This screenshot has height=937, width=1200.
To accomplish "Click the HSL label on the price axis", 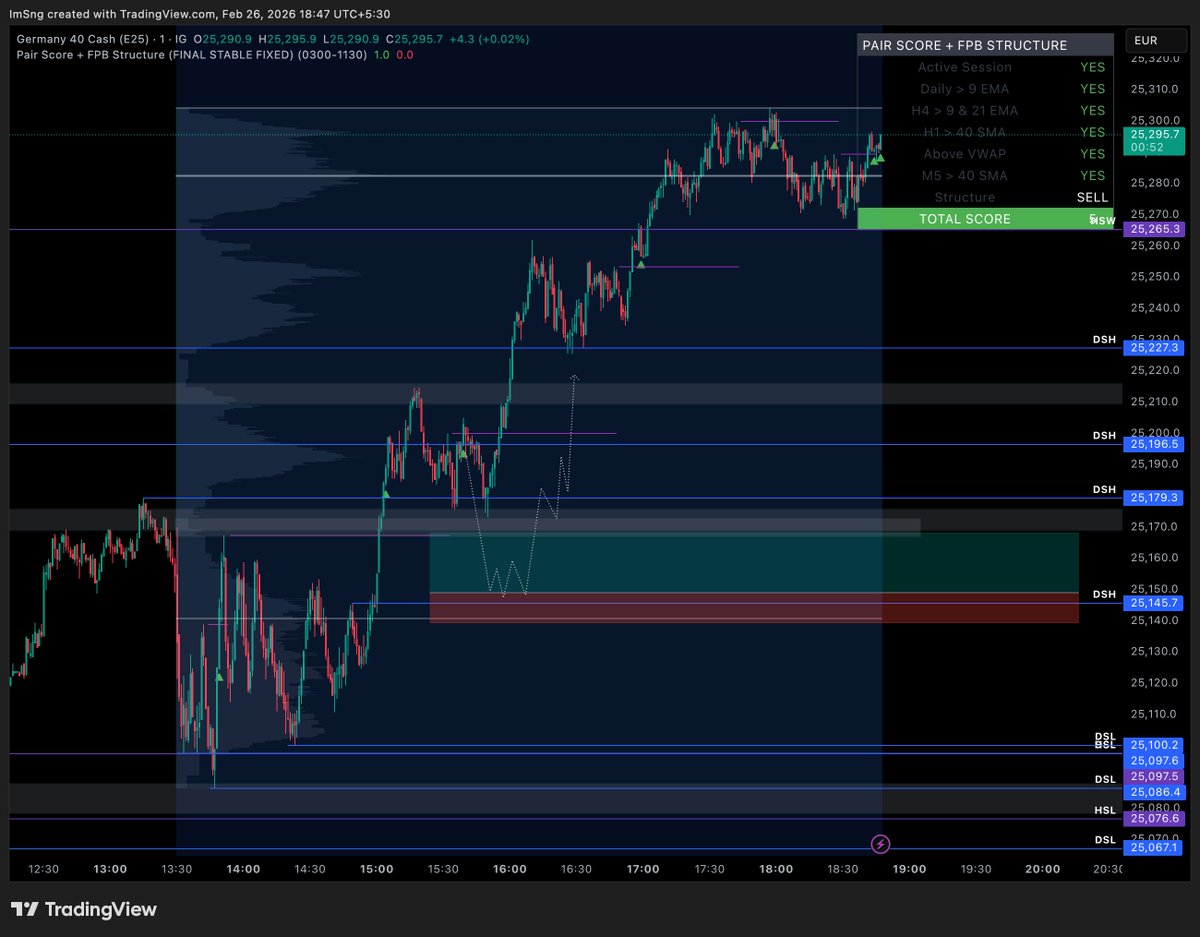I will tap(1103, 810).
